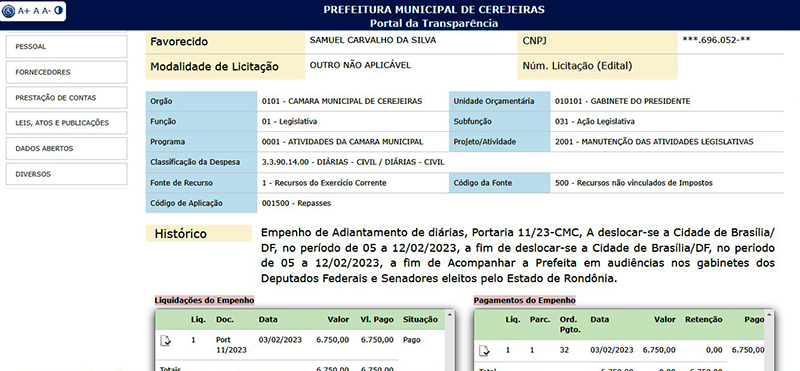Click Situação column header in liquidations

tap(420, 319)
